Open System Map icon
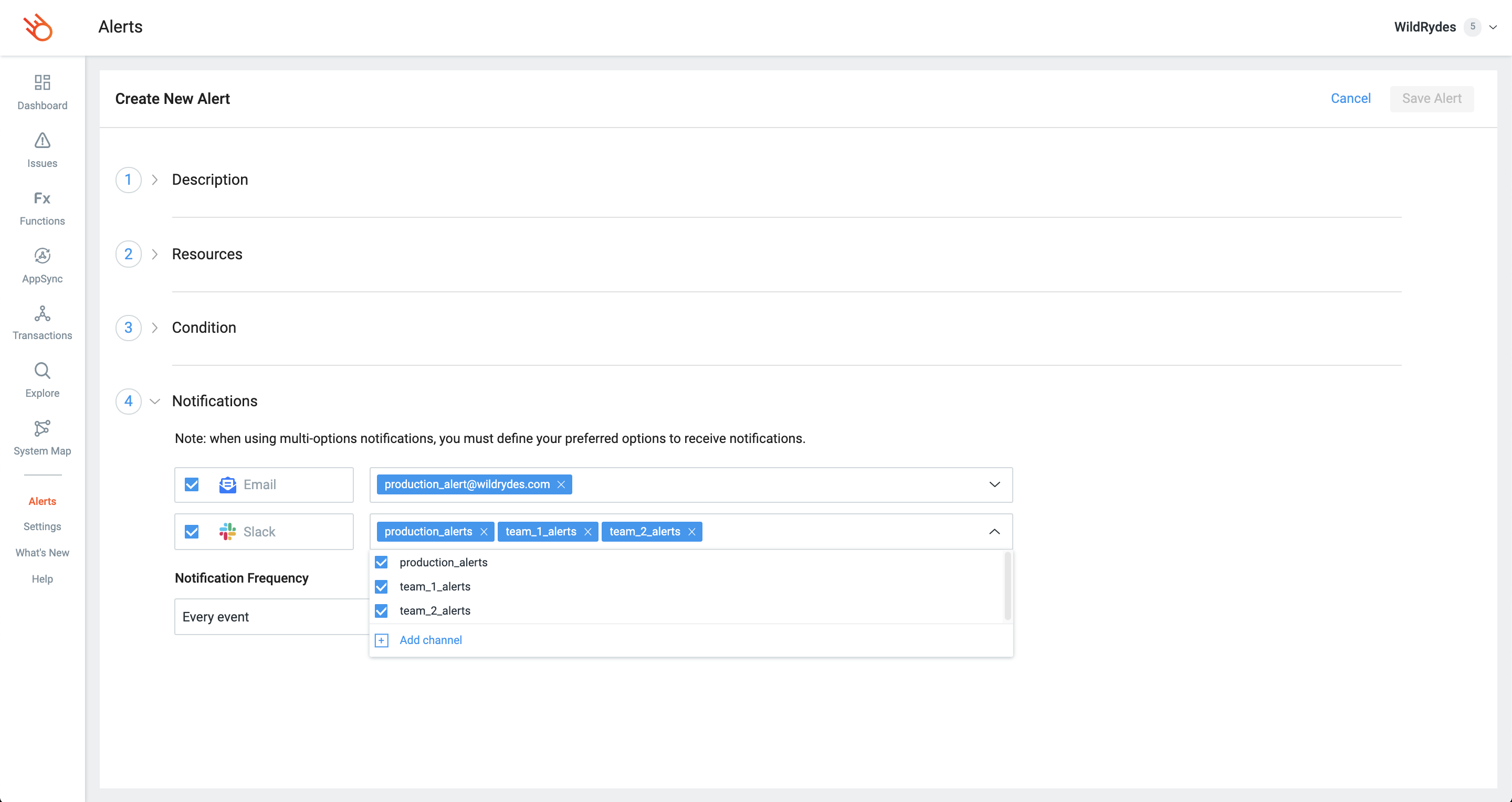The width and height of the screenshot is (1512, 802). (x=42, y=428)
